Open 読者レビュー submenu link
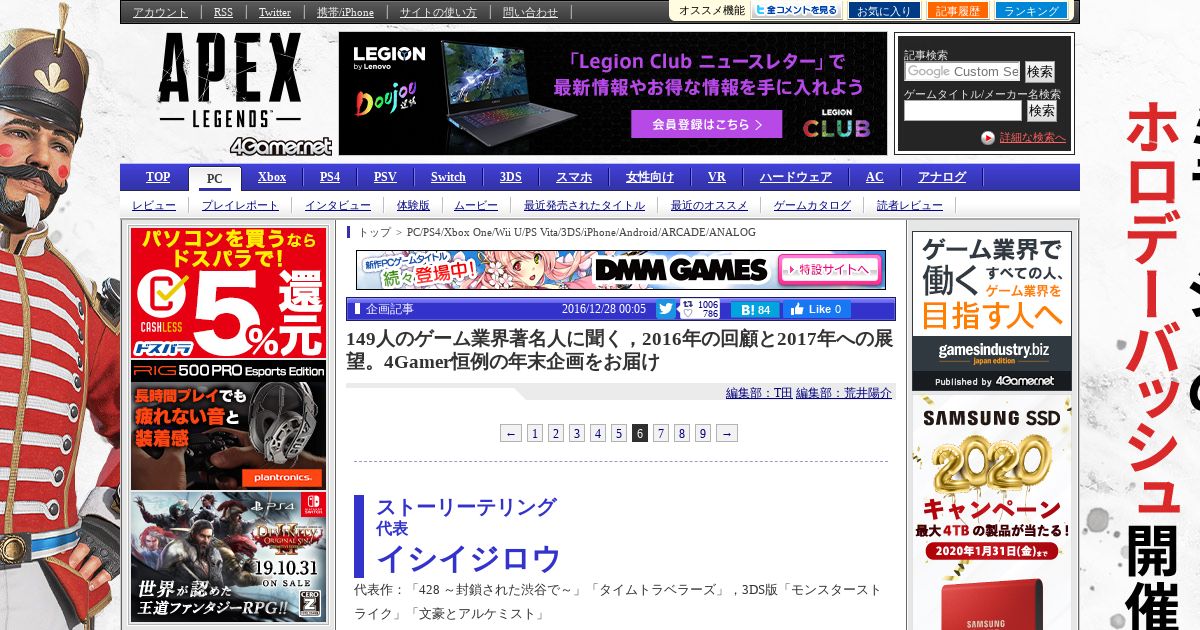 click(x=909, y=205)
